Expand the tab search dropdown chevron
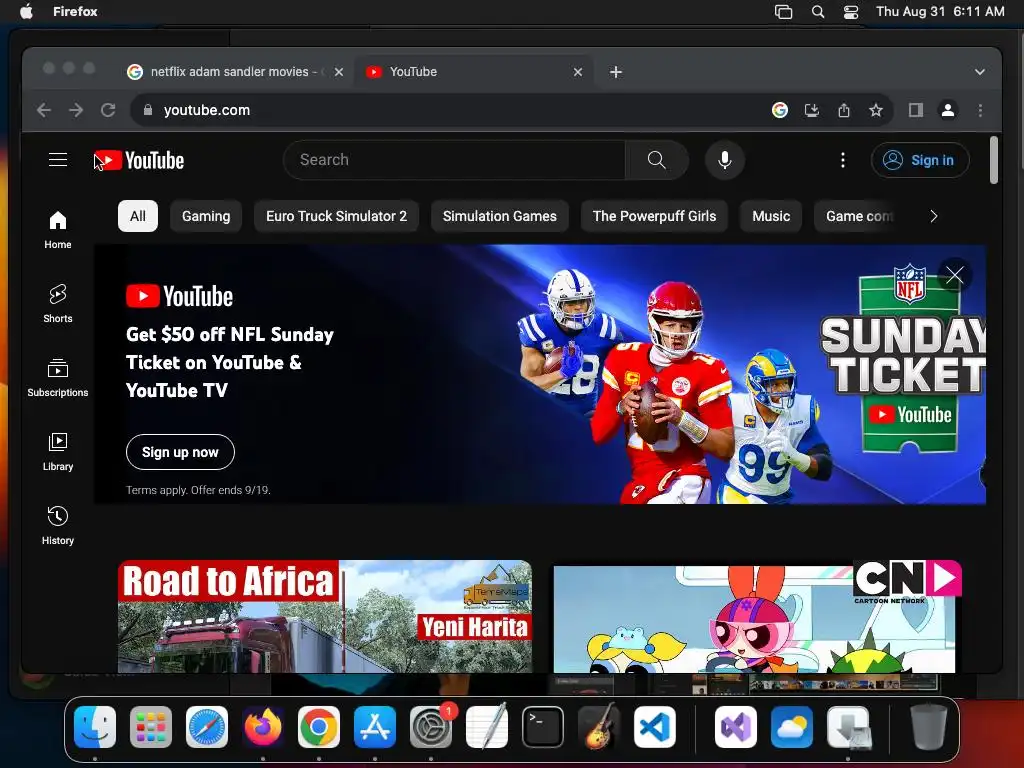This screenshot has width=1024, height=768. pyautogui.click(x=980, y=72)
